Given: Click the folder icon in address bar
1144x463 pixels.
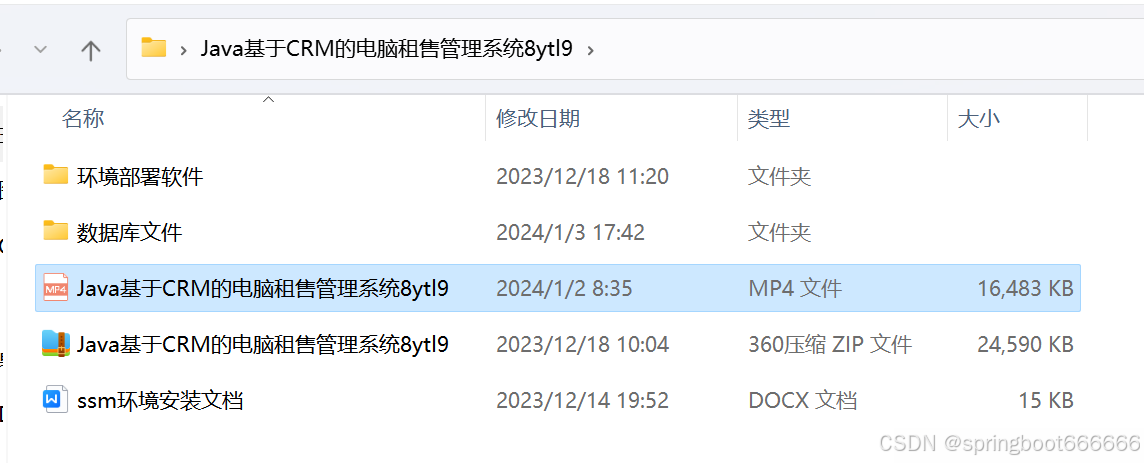Looking at the screenshot, I should pos(154,49).
